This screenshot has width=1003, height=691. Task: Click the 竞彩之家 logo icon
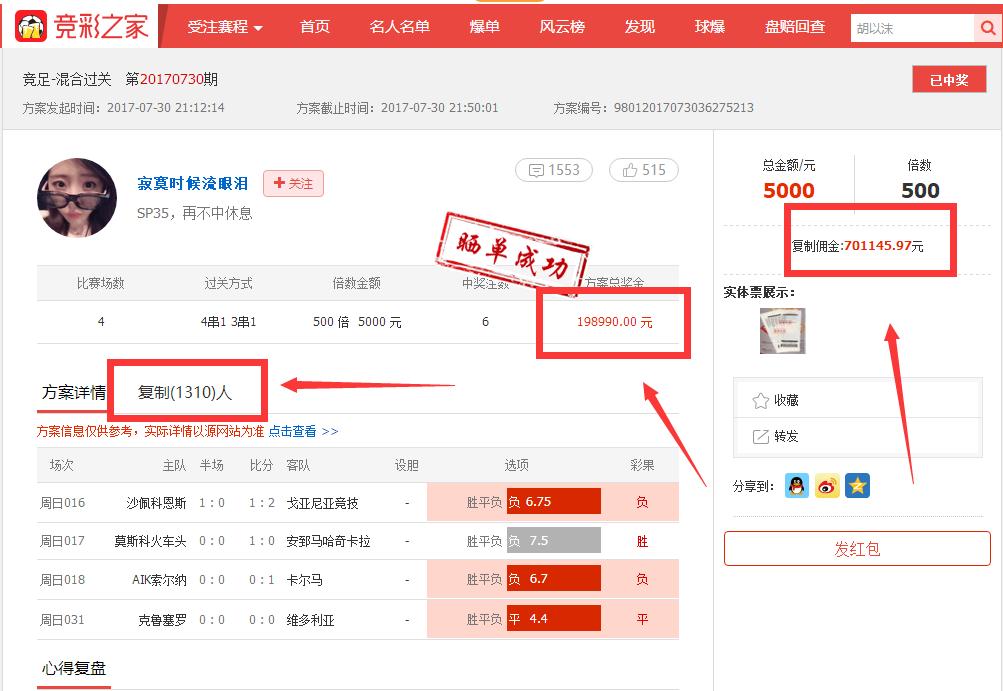(30, 26)
